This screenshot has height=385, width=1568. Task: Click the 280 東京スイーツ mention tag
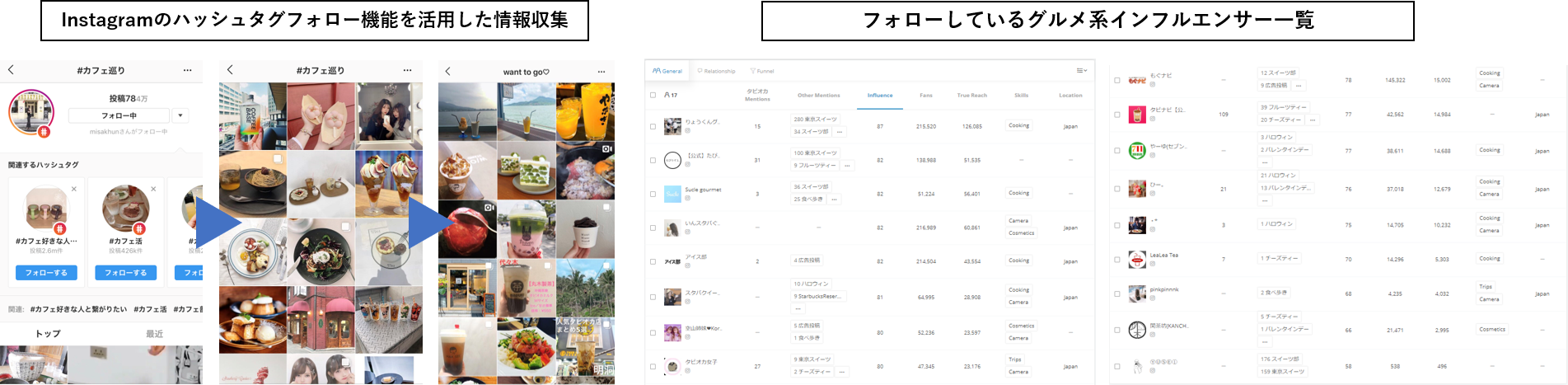[x=815, y=120]
